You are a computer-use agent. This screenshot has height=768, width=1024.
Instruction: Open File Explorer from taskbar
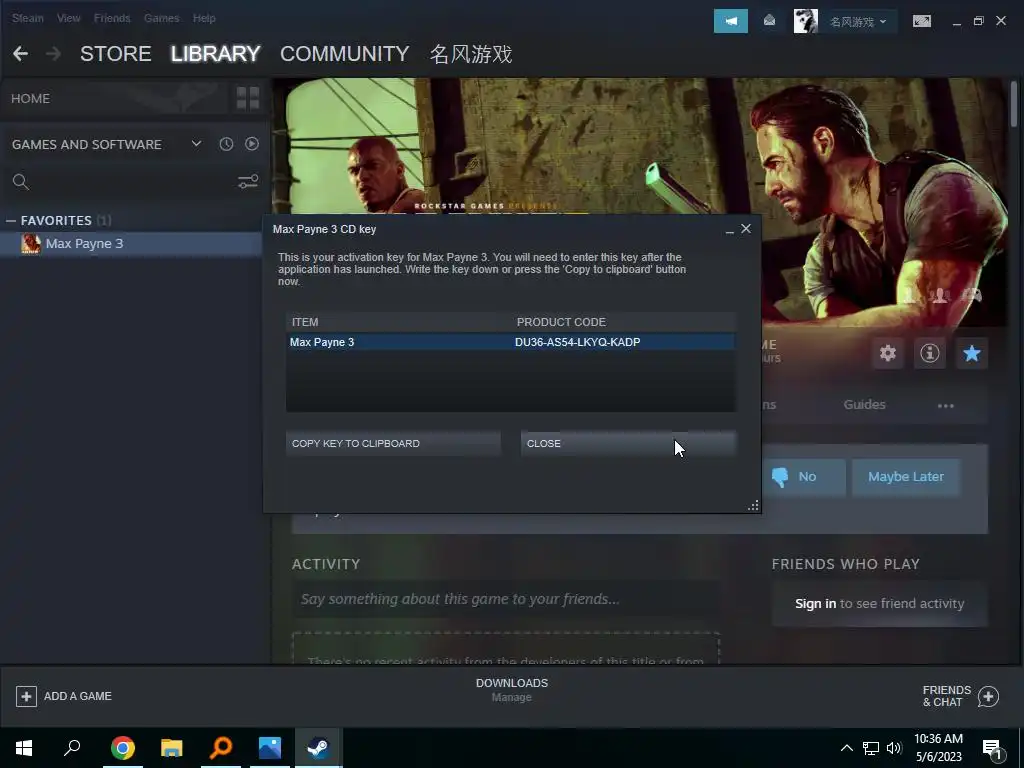tap(172, 748)
